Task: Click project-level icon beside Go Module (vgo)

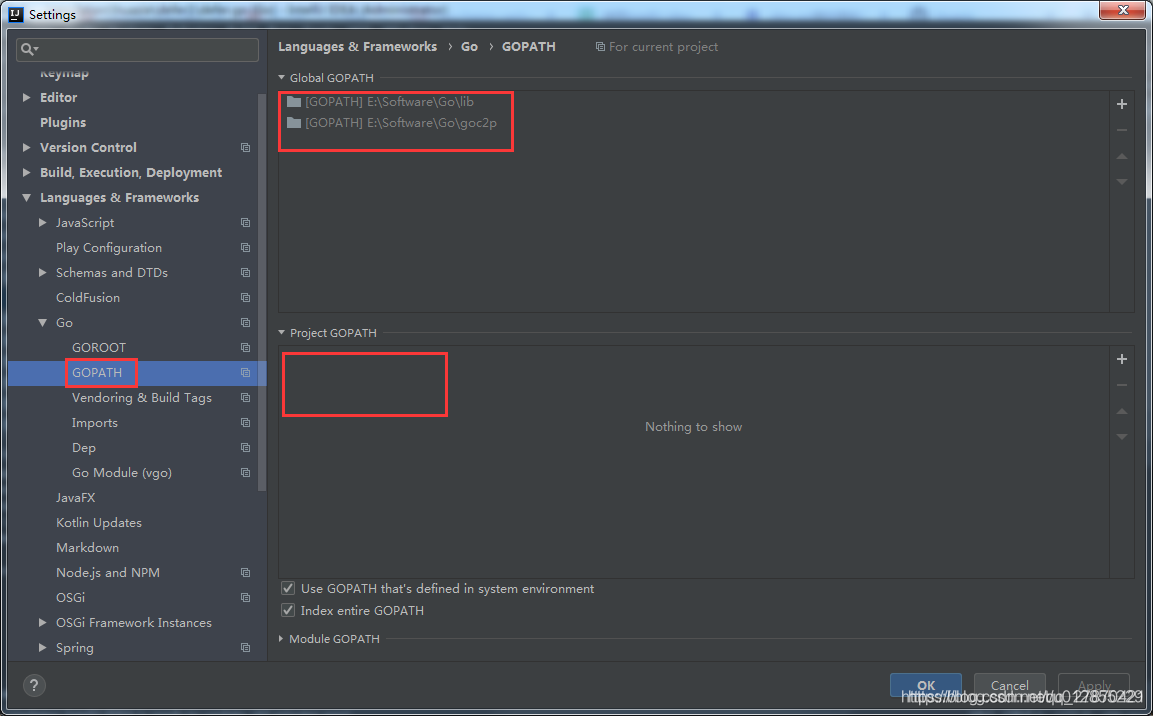Action: tap(246, 473)
